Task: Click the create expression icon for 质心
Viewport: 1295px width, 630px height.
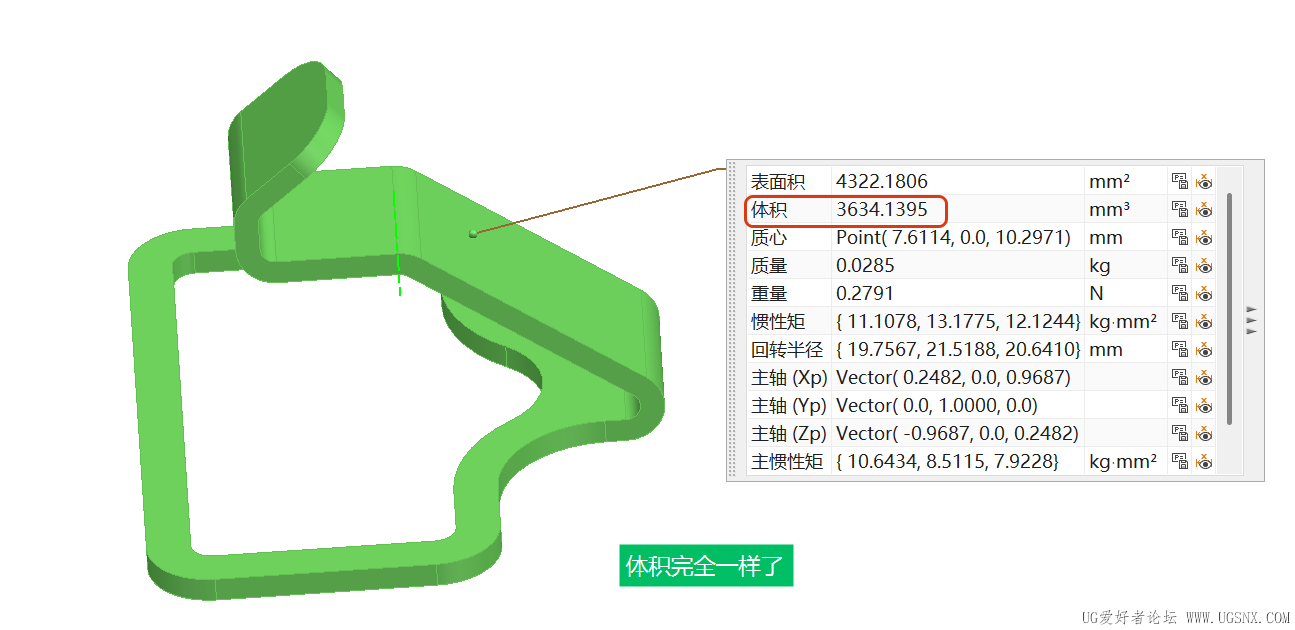Action: [1181, 237]
